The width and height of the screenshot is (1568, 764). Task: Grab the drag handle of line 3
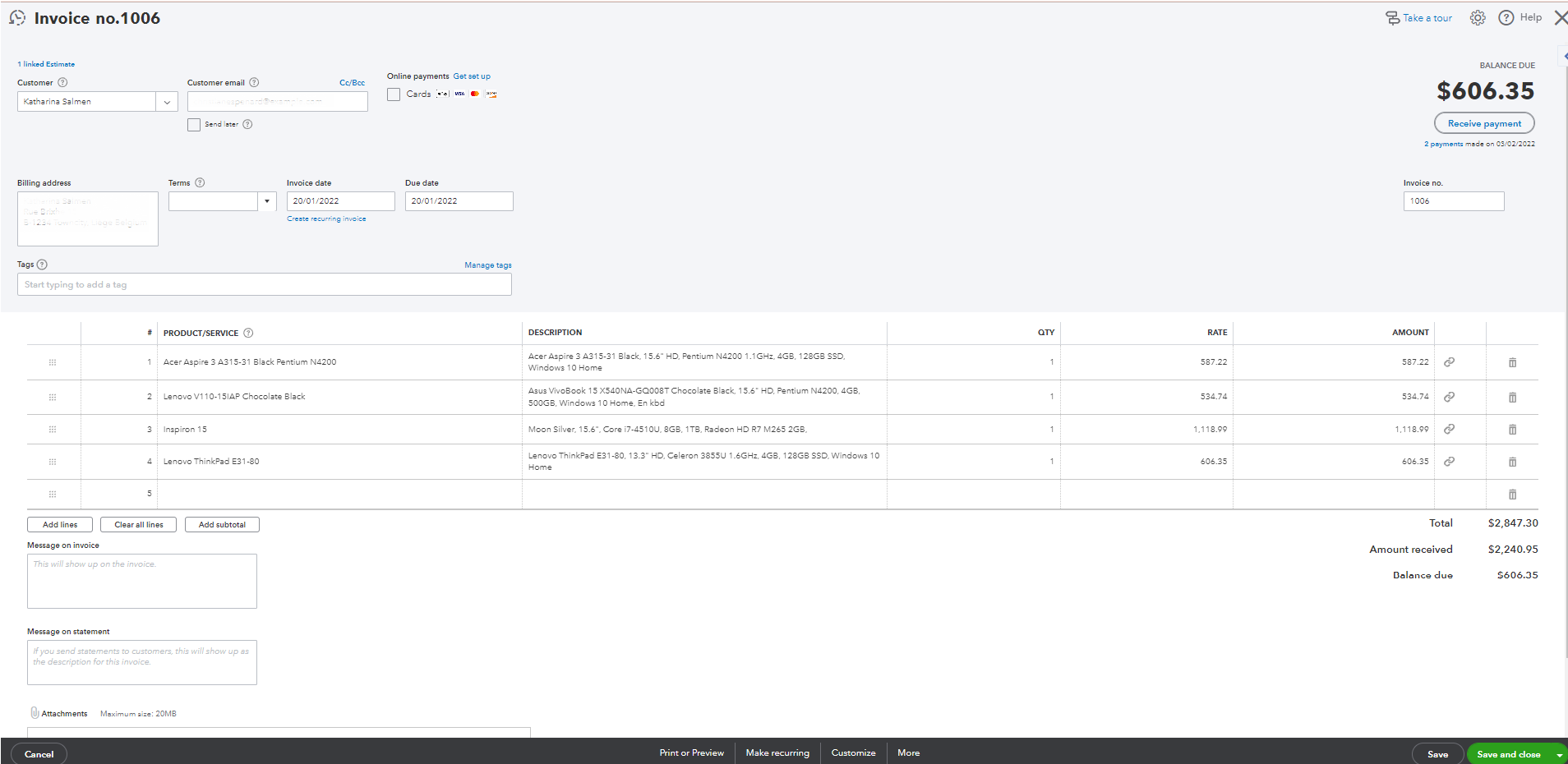pos(53,429)
